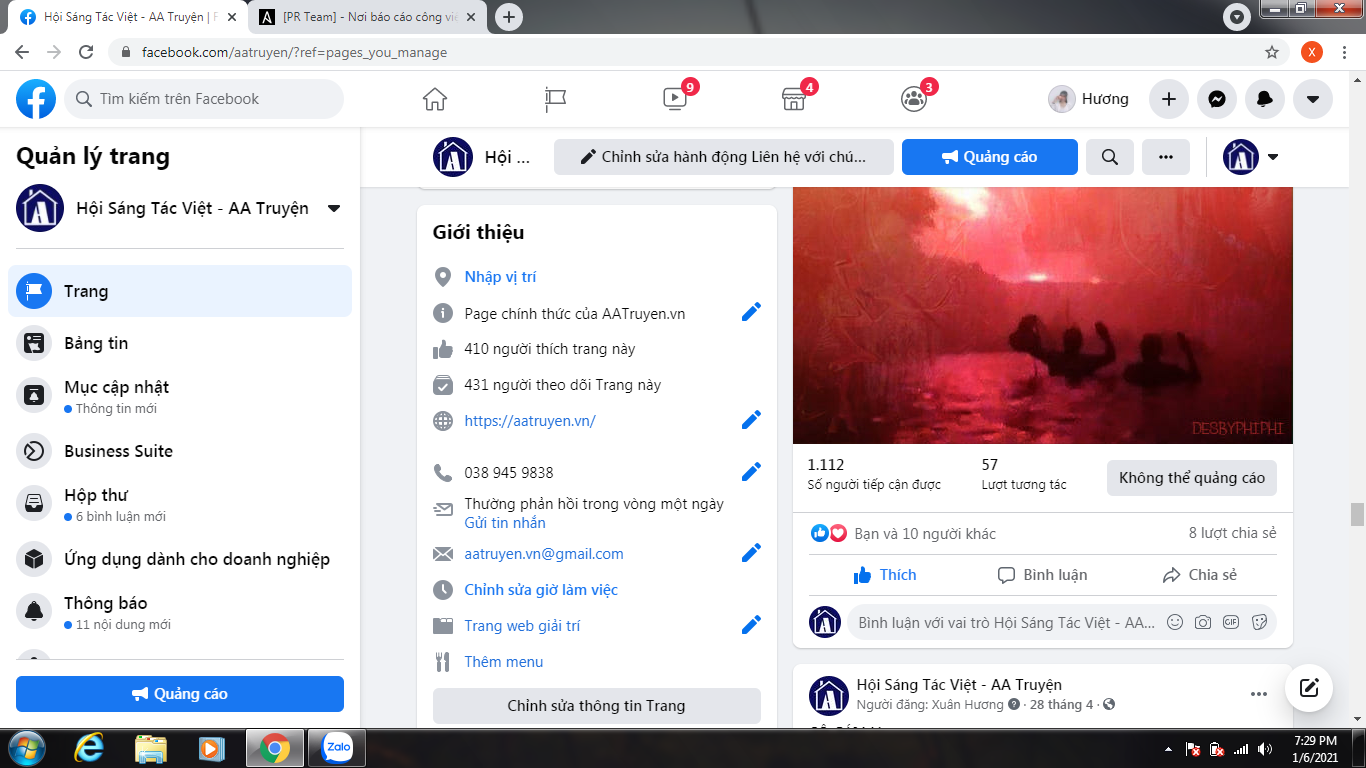Edit page description pencil icon
1366x768 pixels.
coord(751,313)
